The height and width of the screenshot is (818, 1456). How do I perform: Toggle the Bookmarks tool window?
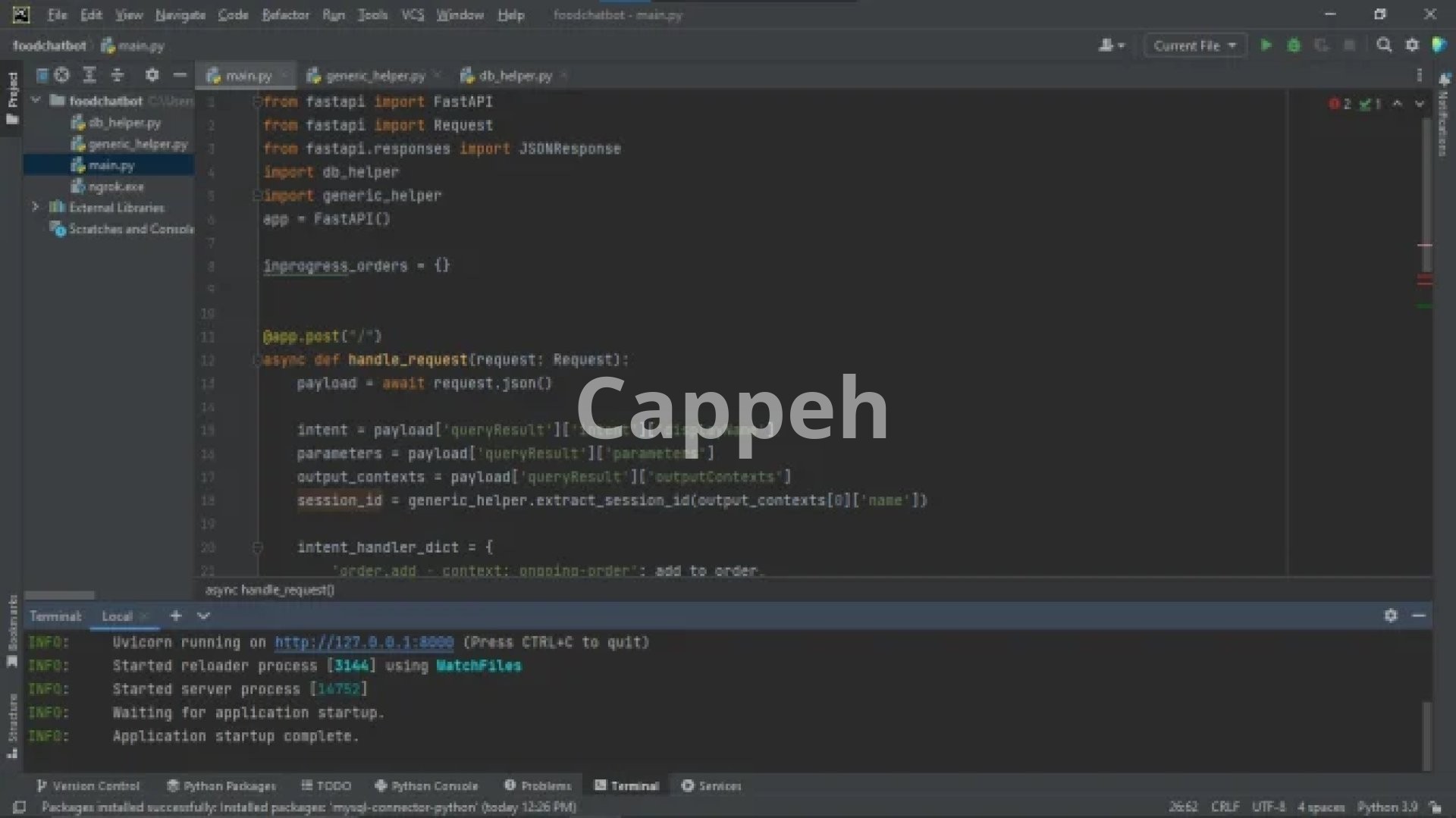(x=12, y=629)
